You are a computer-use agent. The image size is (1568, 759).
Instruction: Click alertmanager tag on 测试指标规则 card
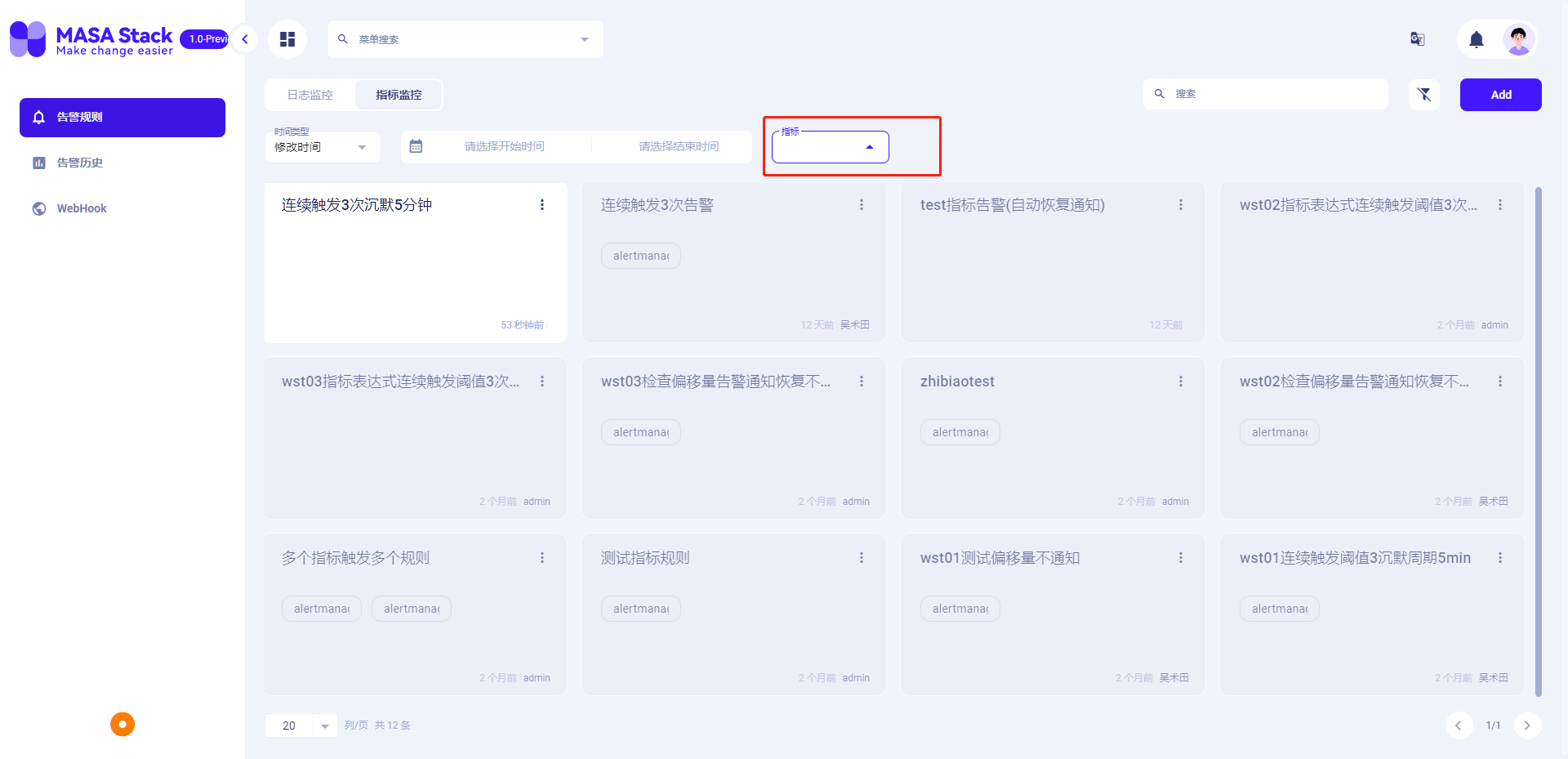tap(641, 609)
